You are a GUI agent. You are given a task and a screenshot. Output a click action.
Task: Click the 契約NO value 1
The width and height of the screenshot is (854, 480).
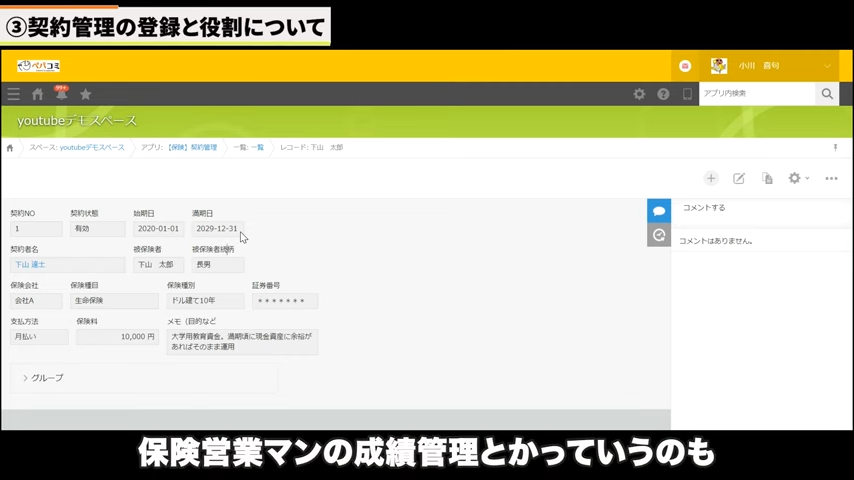pos(36,229)
